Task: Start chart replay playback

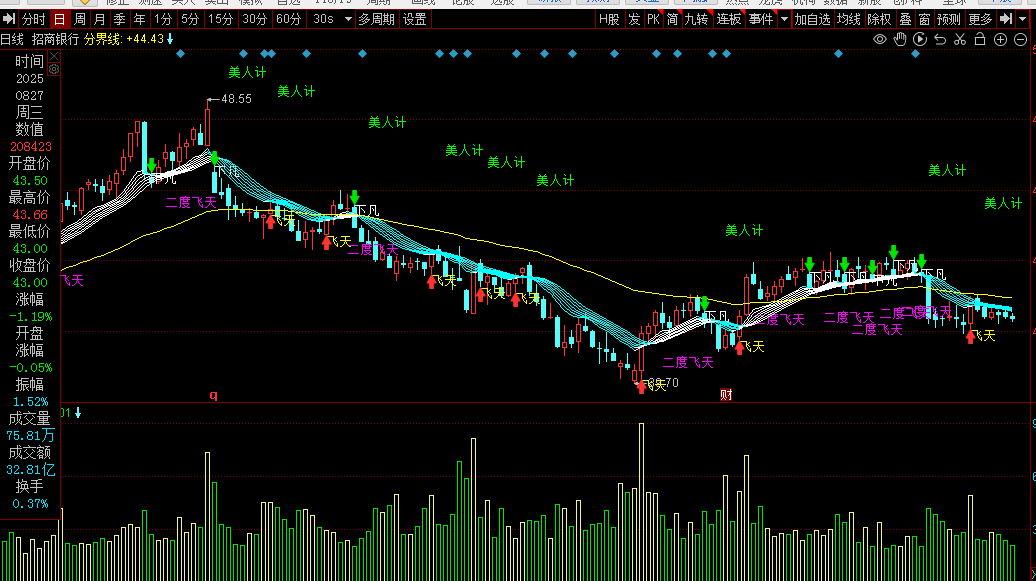Action: (x=920, y=40)
